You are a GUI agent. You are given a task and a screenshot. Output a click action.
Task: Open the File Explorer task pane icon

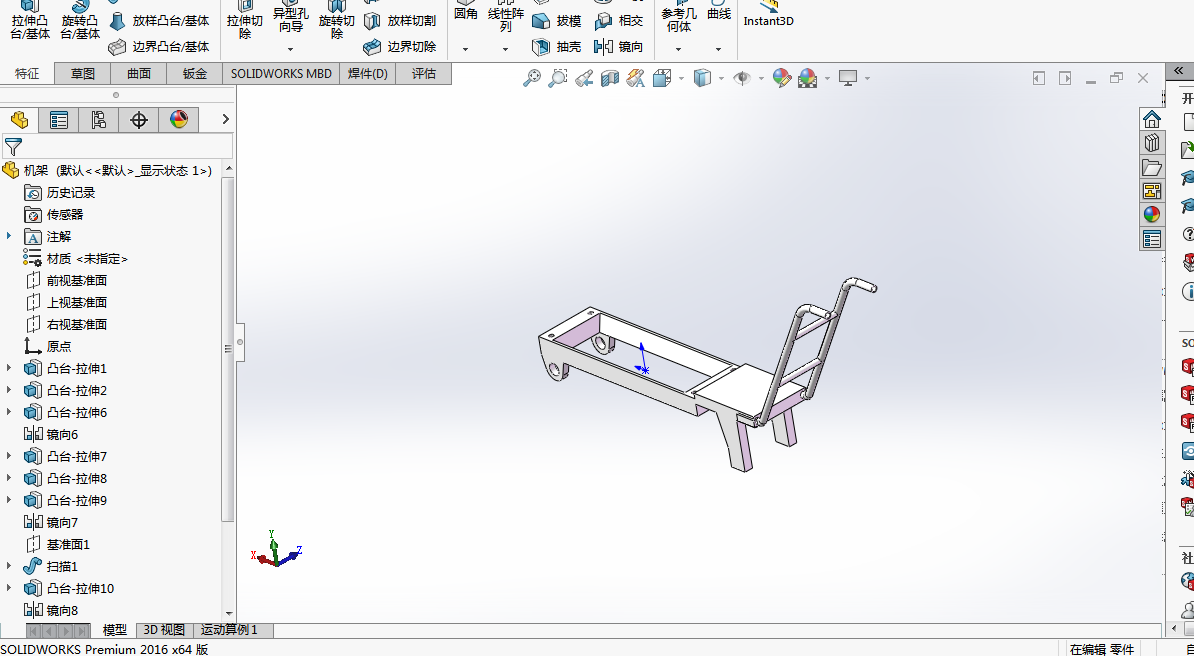(1151, 167)
